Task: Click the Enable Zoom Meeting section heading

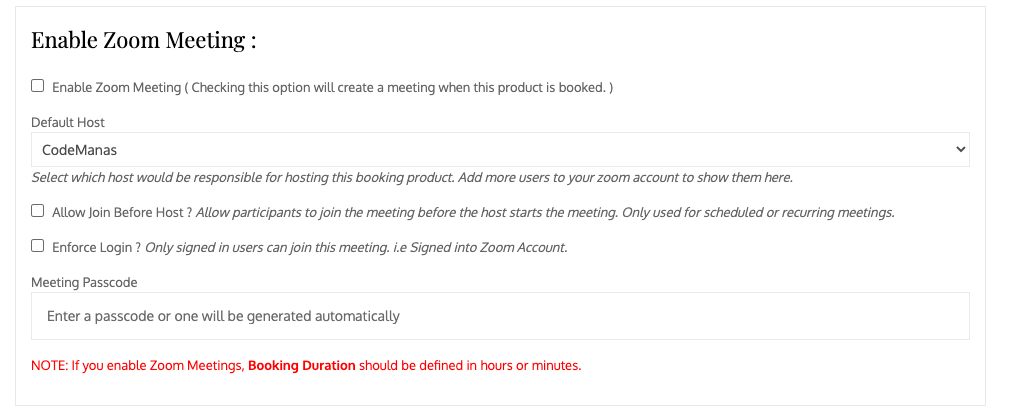Action: click(144, 40)
